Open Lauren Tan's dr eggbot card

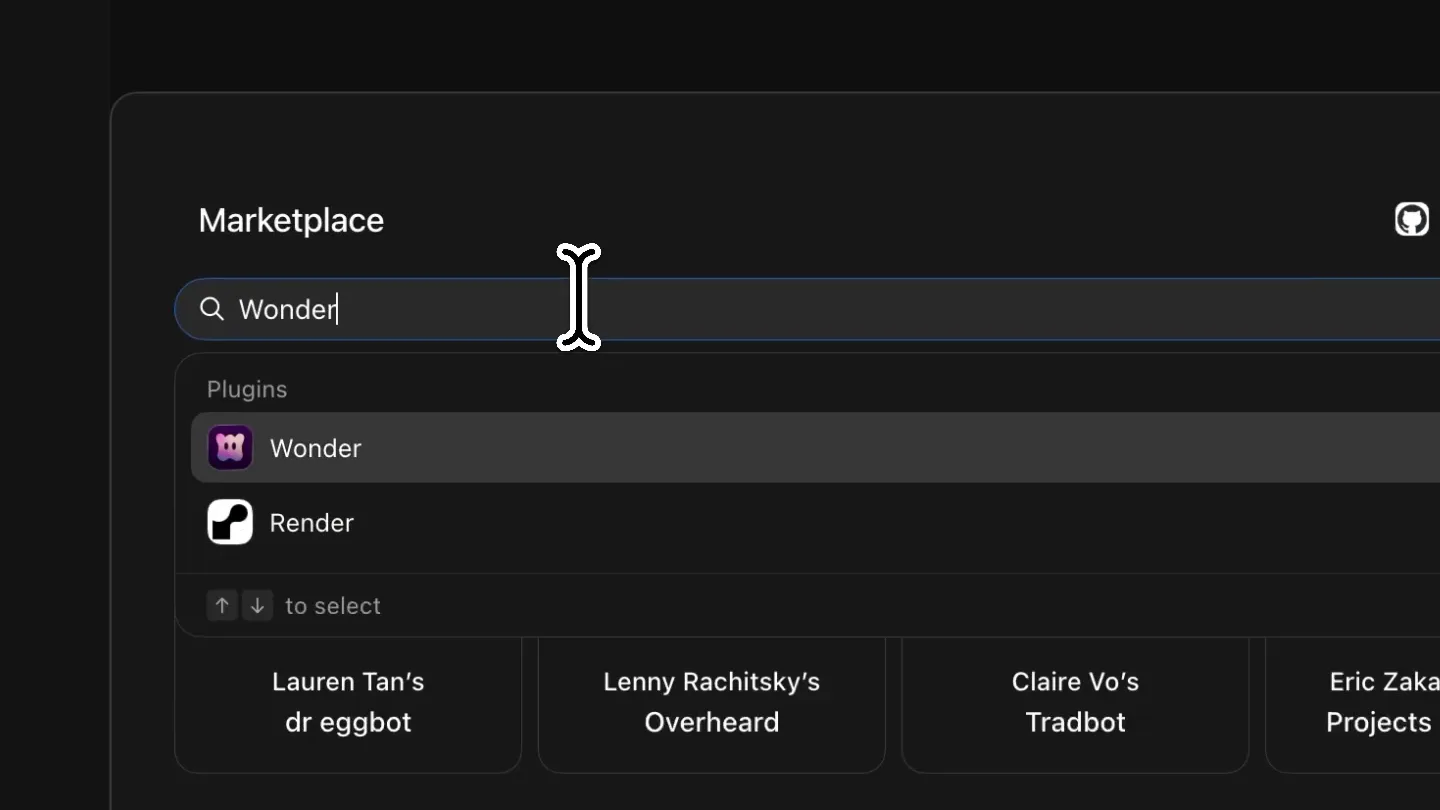[348, 704]
